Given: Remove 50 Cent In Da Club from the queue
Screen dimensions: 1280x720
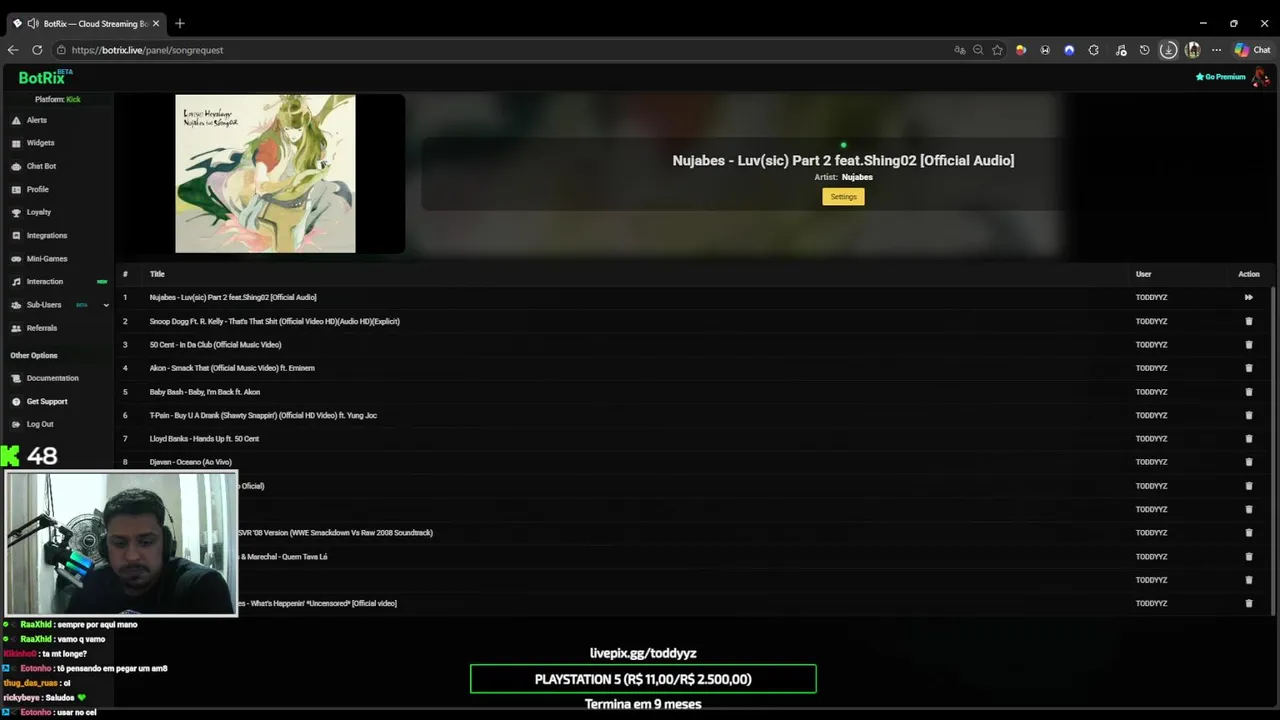Looking at the screenshot, I should (1248, 344).
